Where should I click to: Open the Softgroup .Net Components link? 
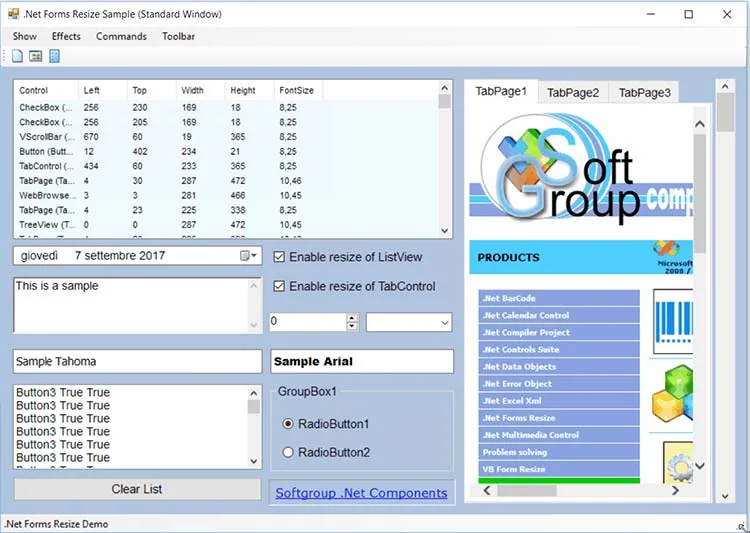coord(361,493)
